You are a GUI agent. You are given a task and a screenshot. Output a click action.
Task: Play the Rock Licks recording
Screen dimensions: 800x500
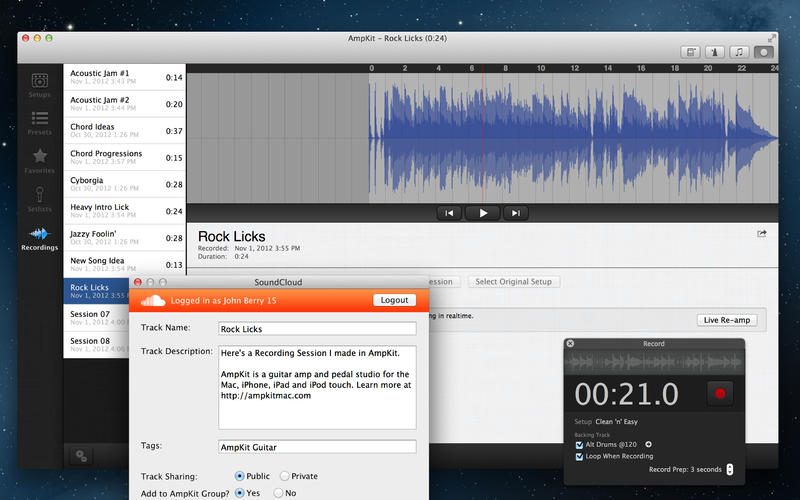click(483, 213)
